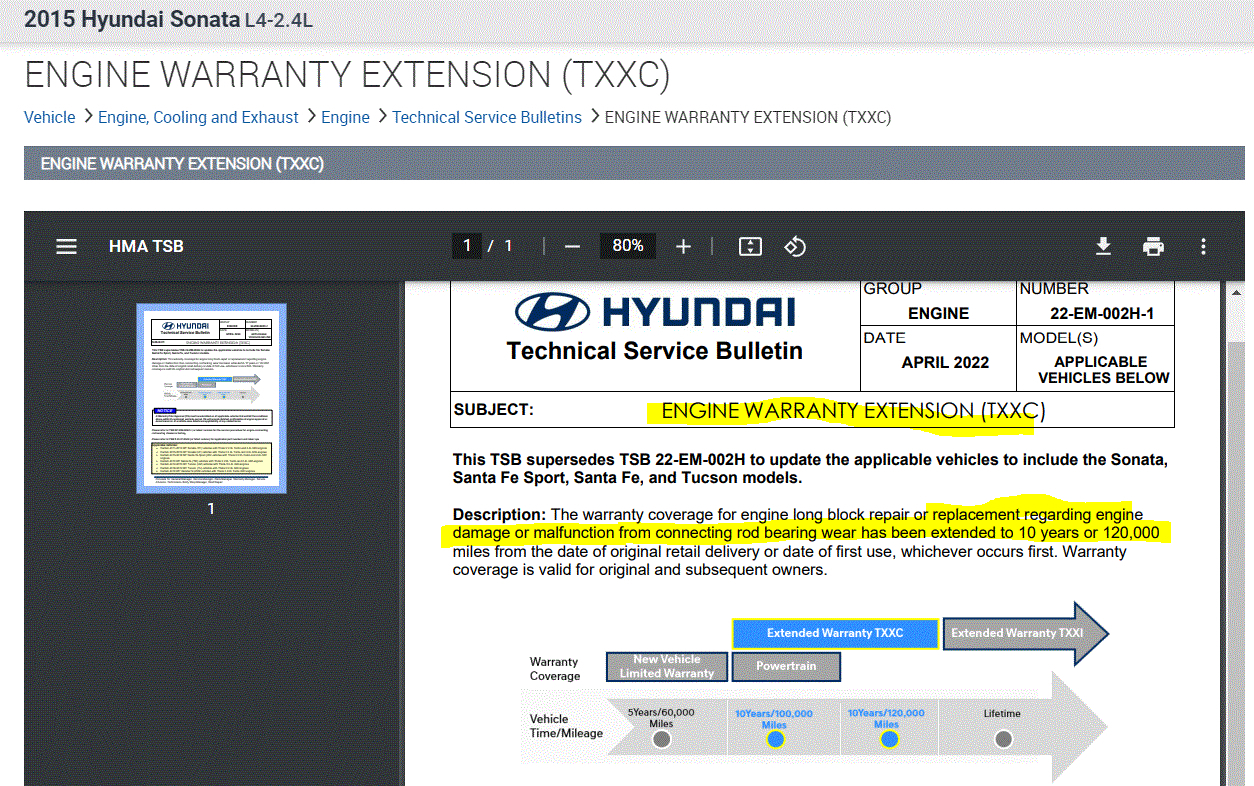Click the HMA TSB document title
Screen dimensions: 1254x786
[146, 246]
